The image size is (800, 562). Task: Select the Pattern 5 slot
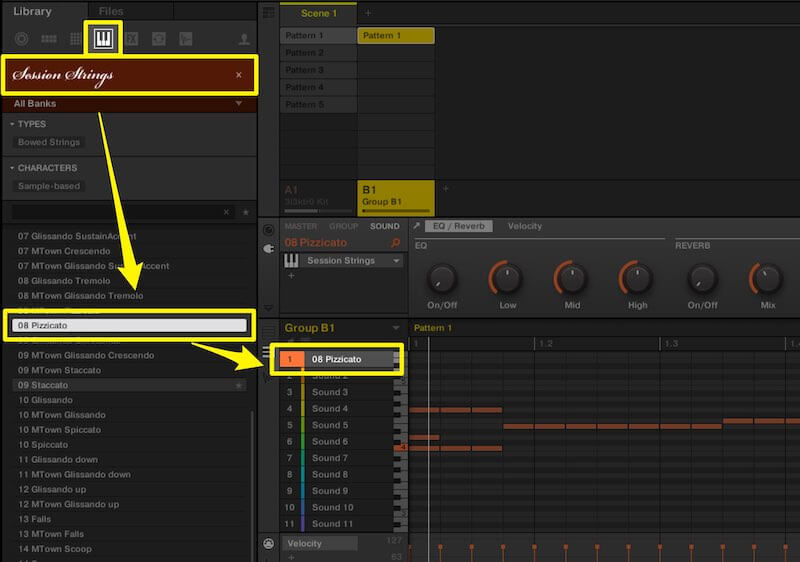coord(318,105)
